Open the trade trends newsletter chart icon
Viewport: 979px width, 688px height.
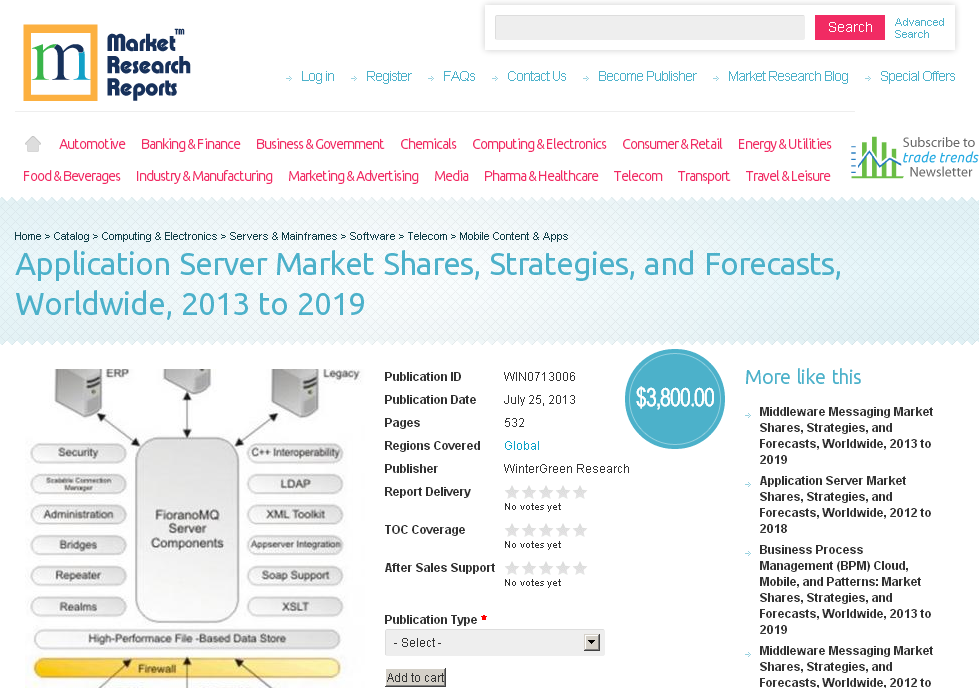pos(875,157)
